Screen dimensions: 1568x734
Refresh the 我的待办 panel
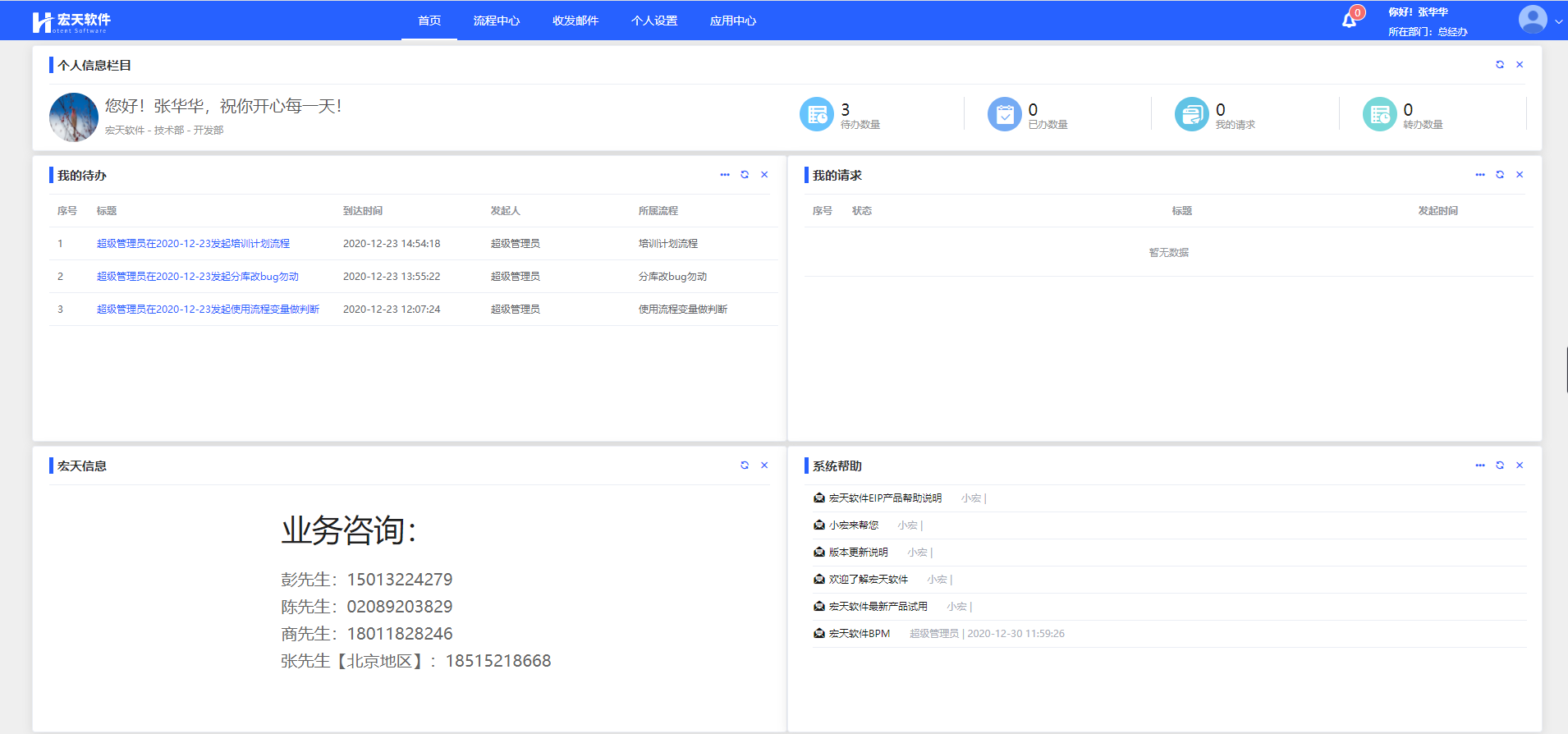click(745, 175)
